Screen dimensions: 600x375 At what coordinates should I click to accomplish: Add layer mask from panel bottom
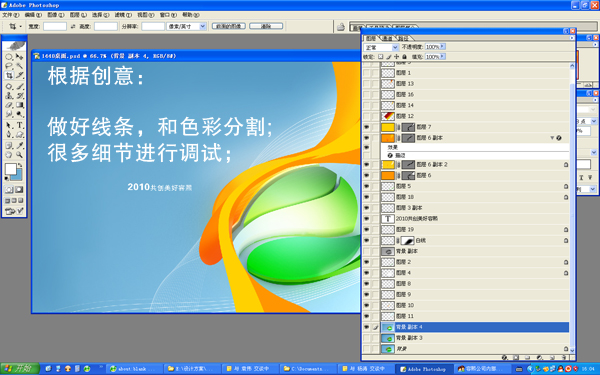[516, 357]
